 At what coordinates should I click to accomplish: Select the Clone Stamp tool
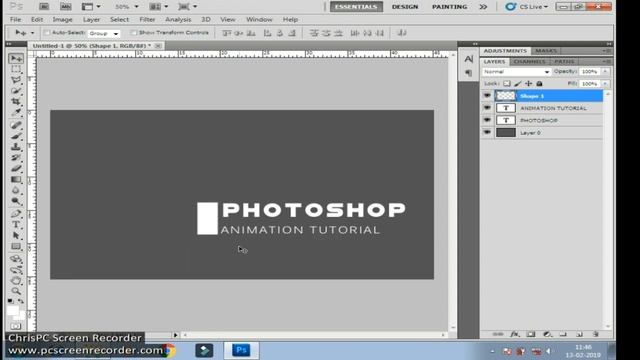coord(16,147)
